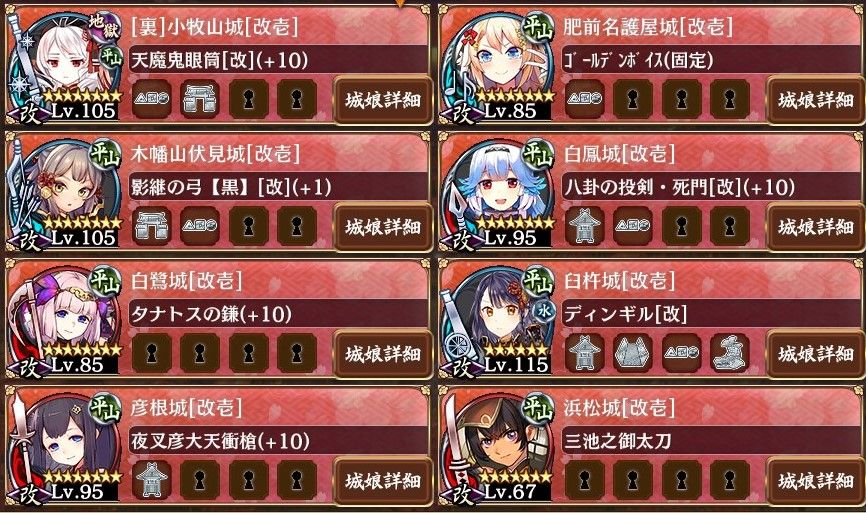Viewport: 866px width, 513px height.
Task: Select the 木幡山伏見城 character portrait
Action: (62, 193)
